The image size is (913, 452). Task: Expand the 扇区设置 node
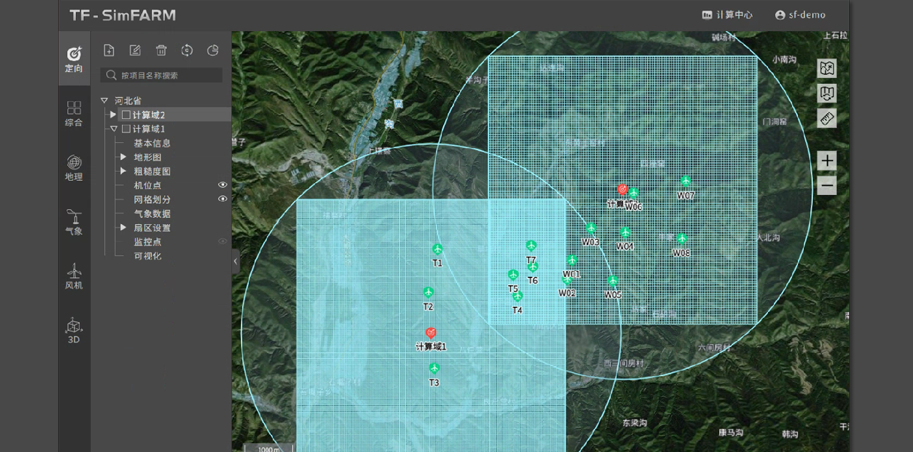123,228
